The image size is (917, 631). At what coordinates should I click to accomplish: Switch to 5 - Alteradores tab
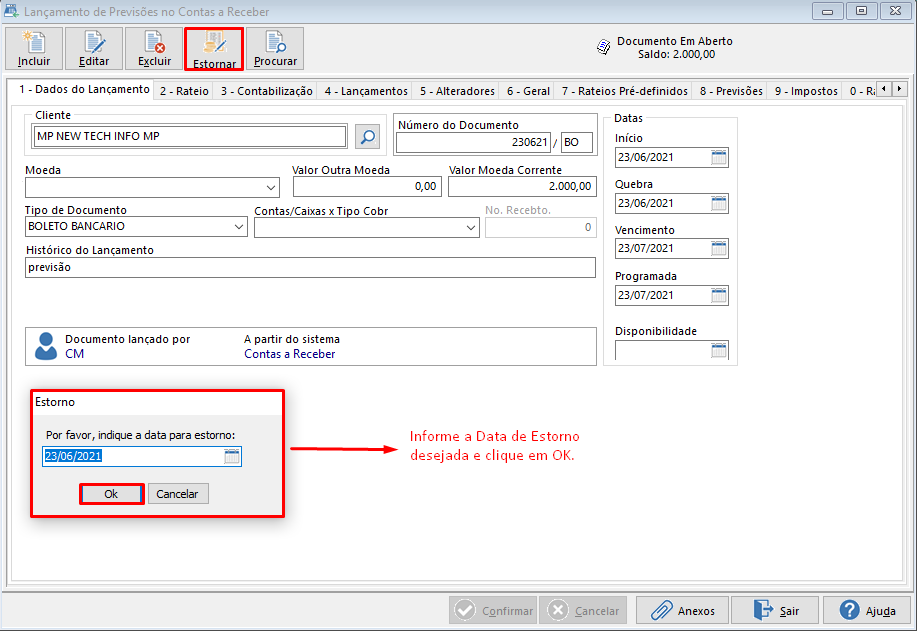pos(457,91)
